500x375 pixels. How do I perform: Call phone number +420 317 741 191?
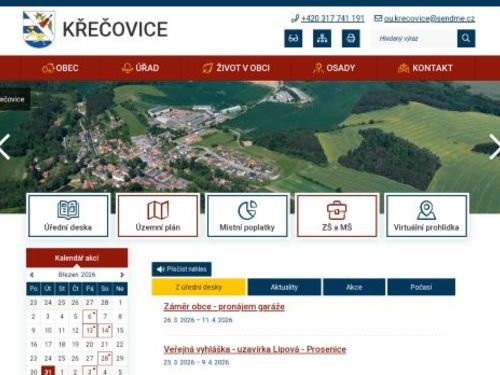(333, 18)
